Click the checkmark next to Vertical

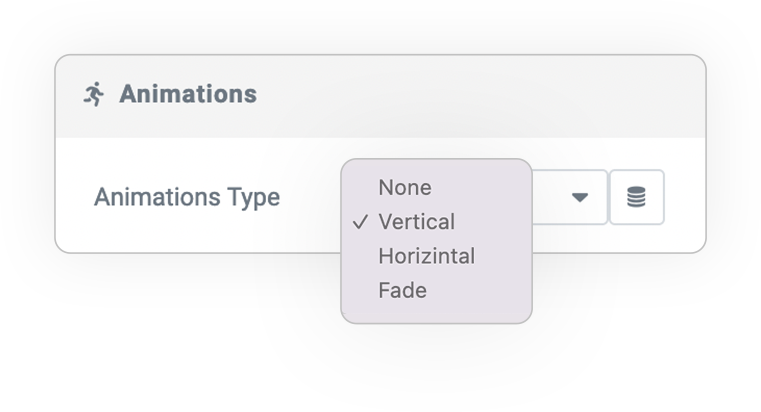point(360,222)
